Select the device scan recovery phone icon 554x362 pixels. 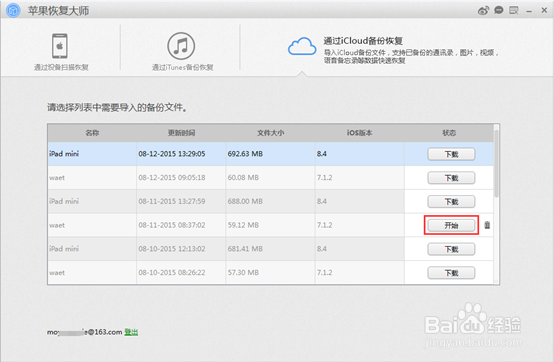(x=60, y=46)
